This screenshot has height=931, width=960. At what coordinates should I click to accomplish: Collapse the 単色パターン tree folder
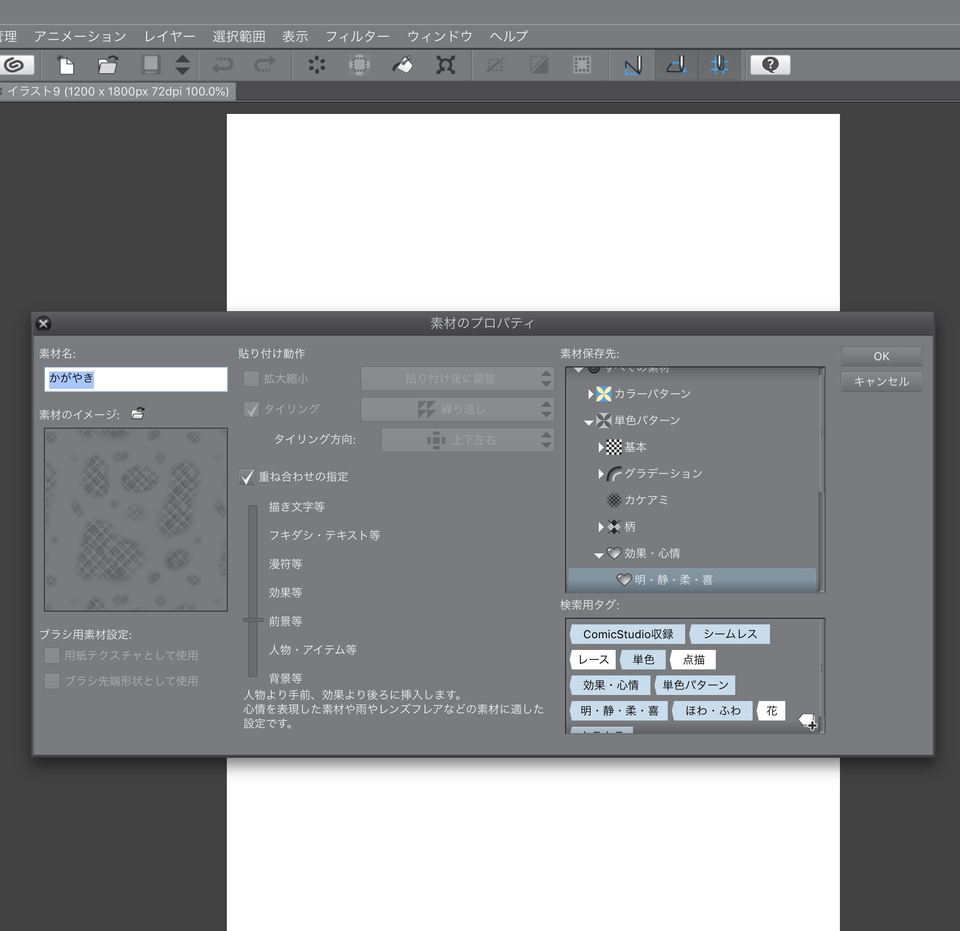coord(590,422)
